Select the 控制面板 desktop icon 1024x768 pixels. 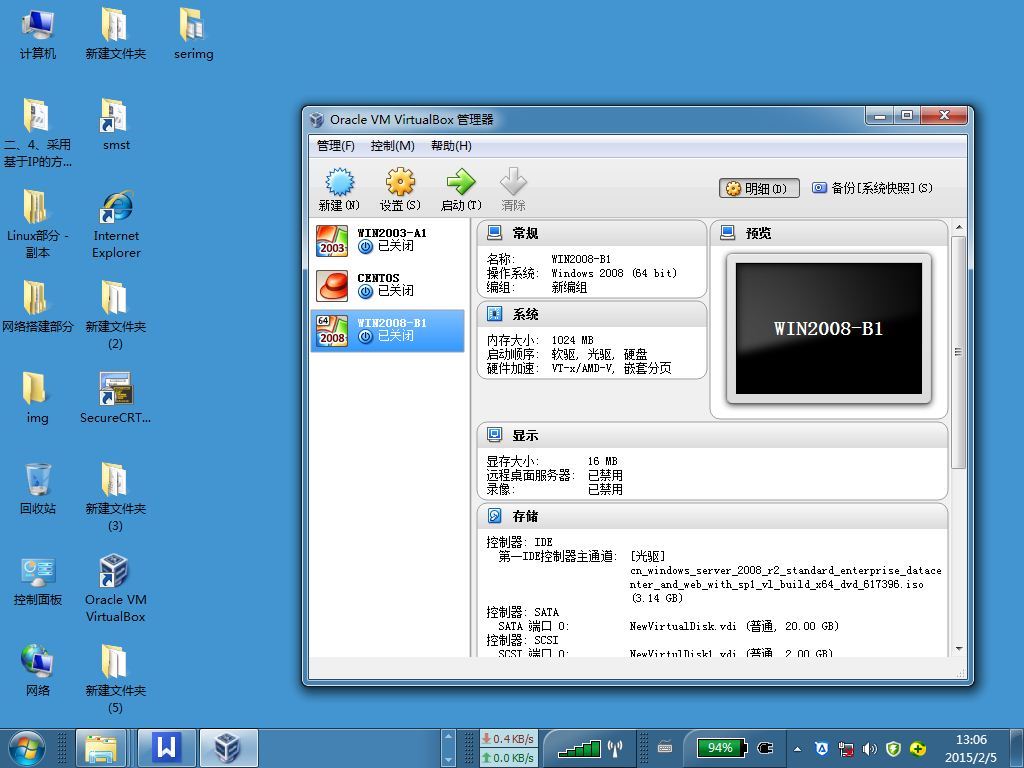(37, 580)
